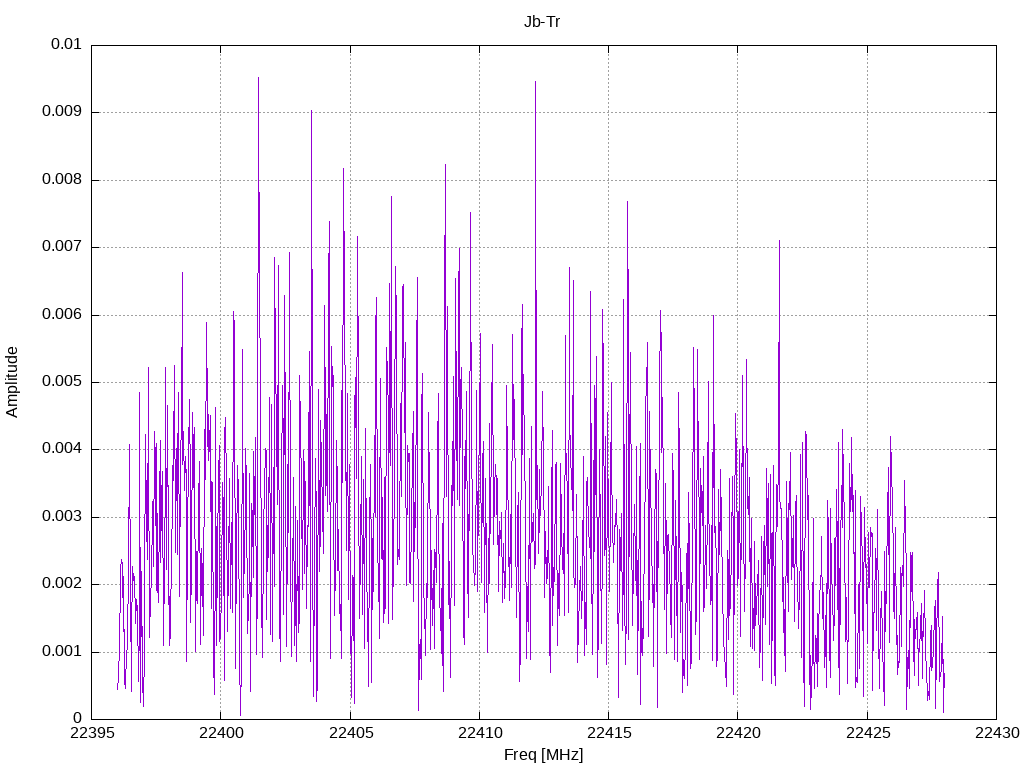Select the 'Freq [MHz]' x-axis label
Viewport: 1024px width, 768px height.
tap(543, 755)
